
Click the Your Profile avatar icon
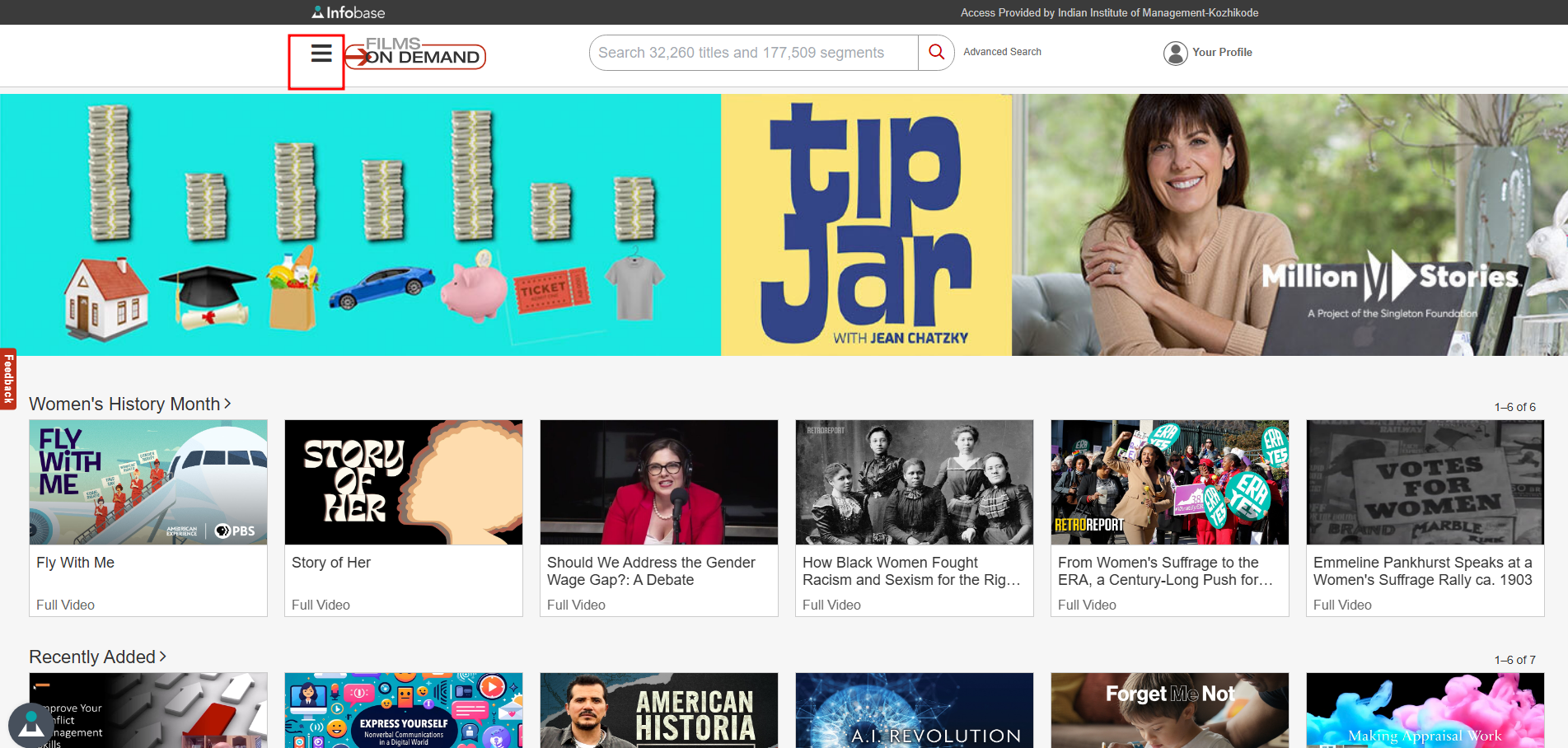[x=1175, y=53]
